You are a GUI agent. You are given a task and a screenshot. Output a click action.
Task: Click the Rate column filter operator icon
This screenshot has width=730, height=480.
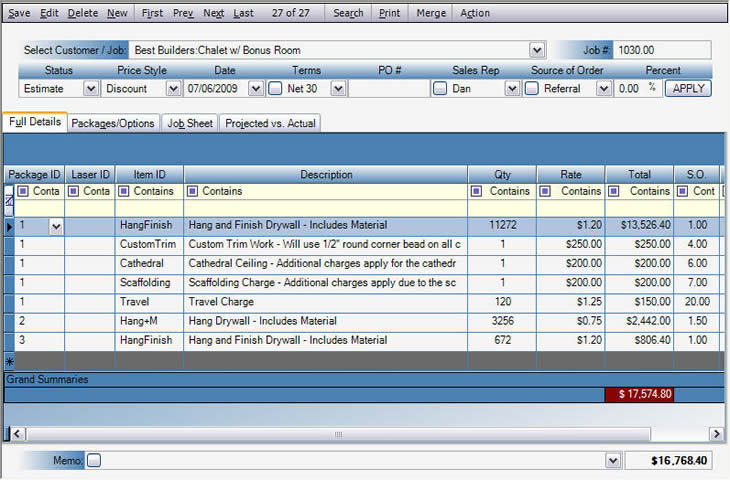(546, 191)
